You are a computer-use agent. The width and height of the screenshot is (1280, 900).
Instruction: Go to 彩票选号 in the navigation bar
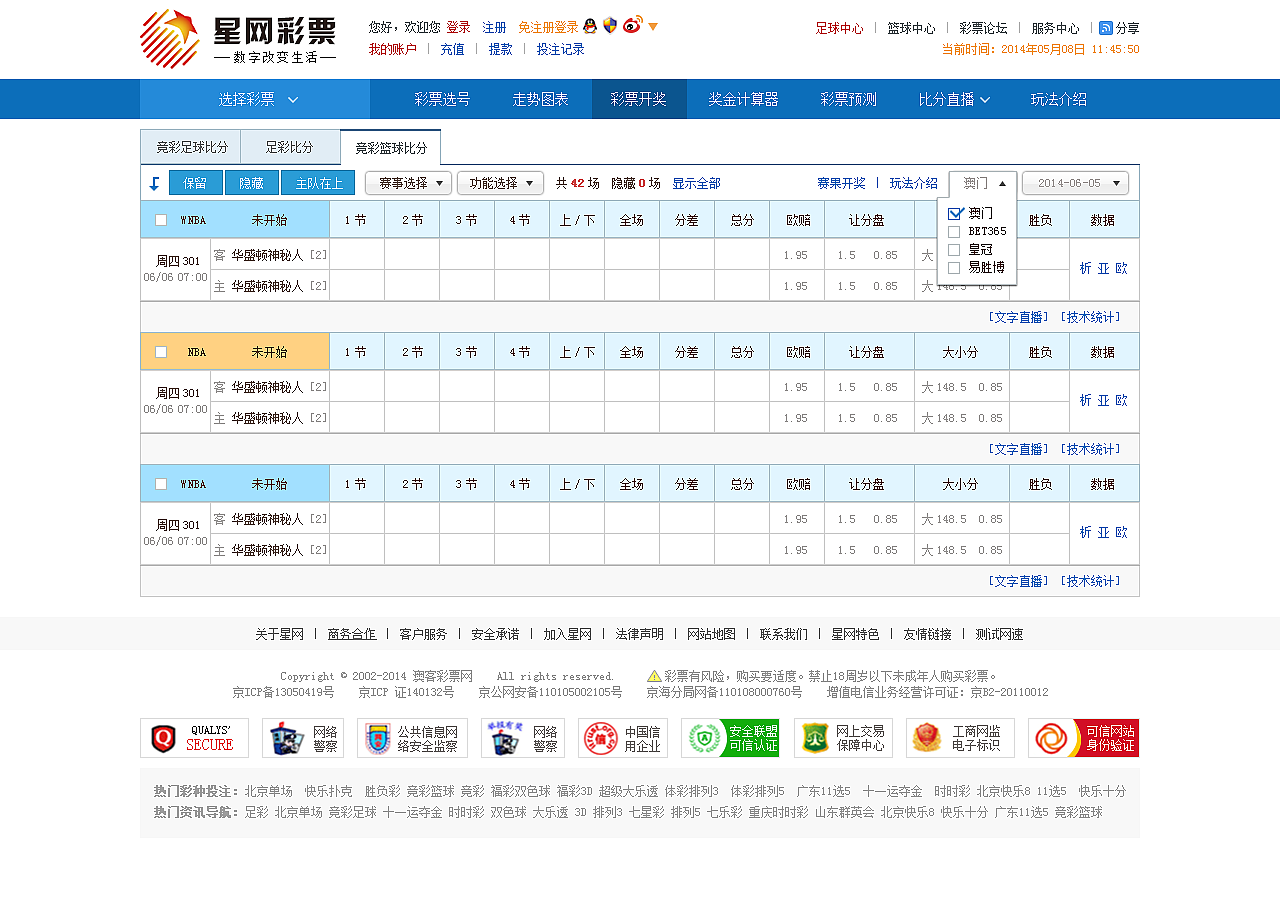[442, 100]
